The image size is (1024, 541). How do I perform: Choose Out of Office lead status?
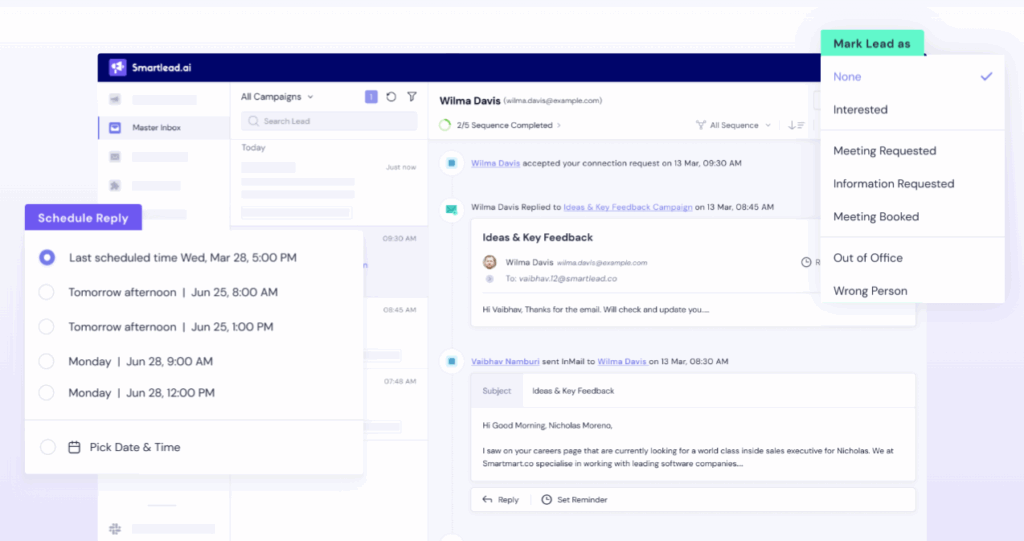coord(912,258)
